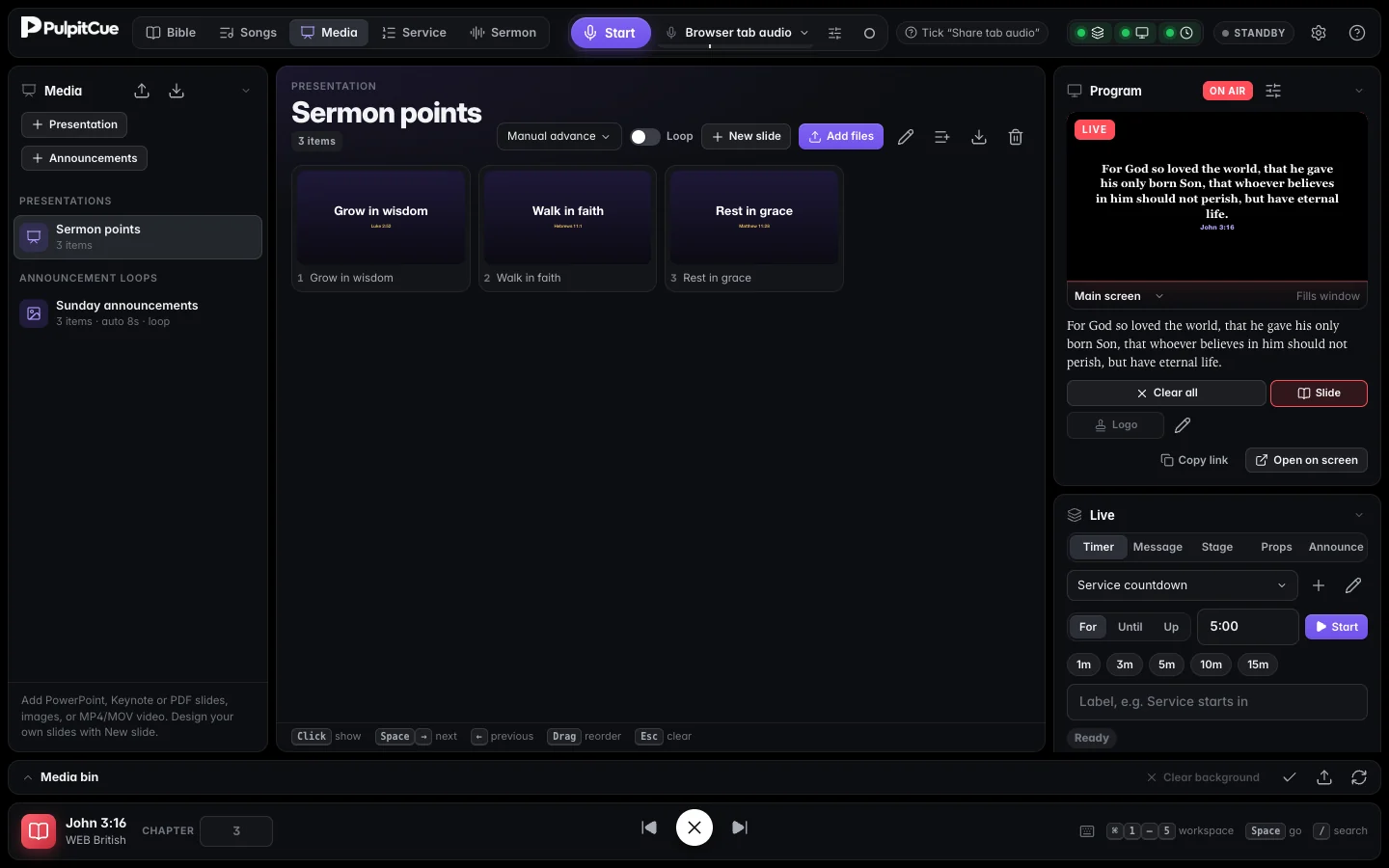
Task: Click the timer label input field
Action: [x=1217, y=702]
